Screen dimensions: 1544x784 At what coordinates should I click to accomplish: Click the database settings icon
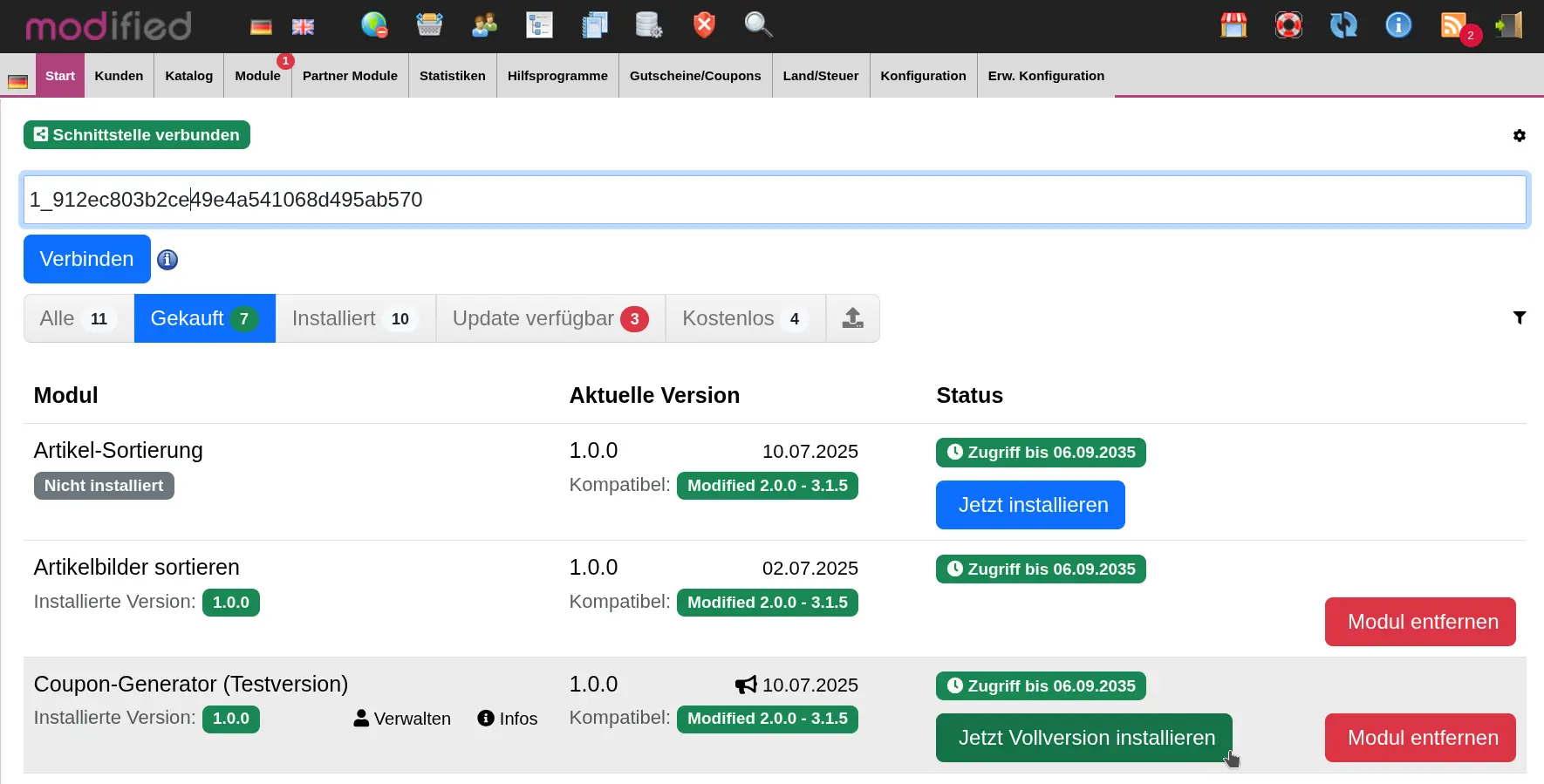(648, 25)
